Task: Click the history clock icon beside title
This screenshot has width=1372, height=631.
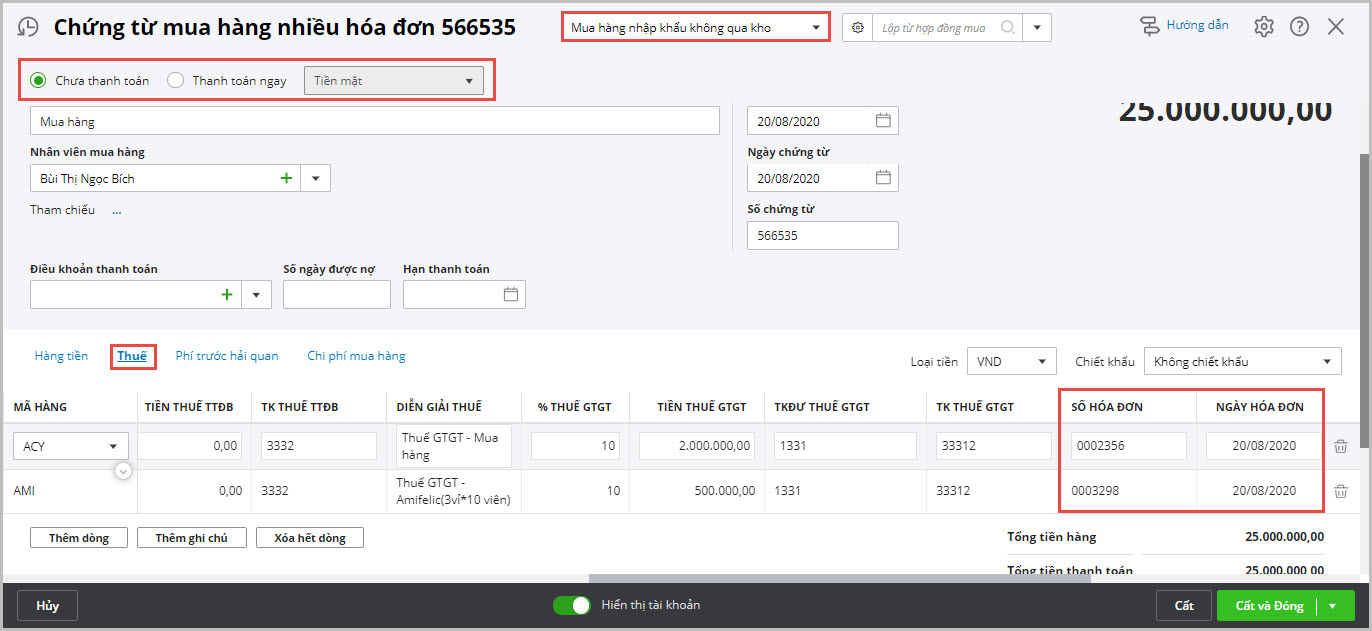Action: pos(29,27)
